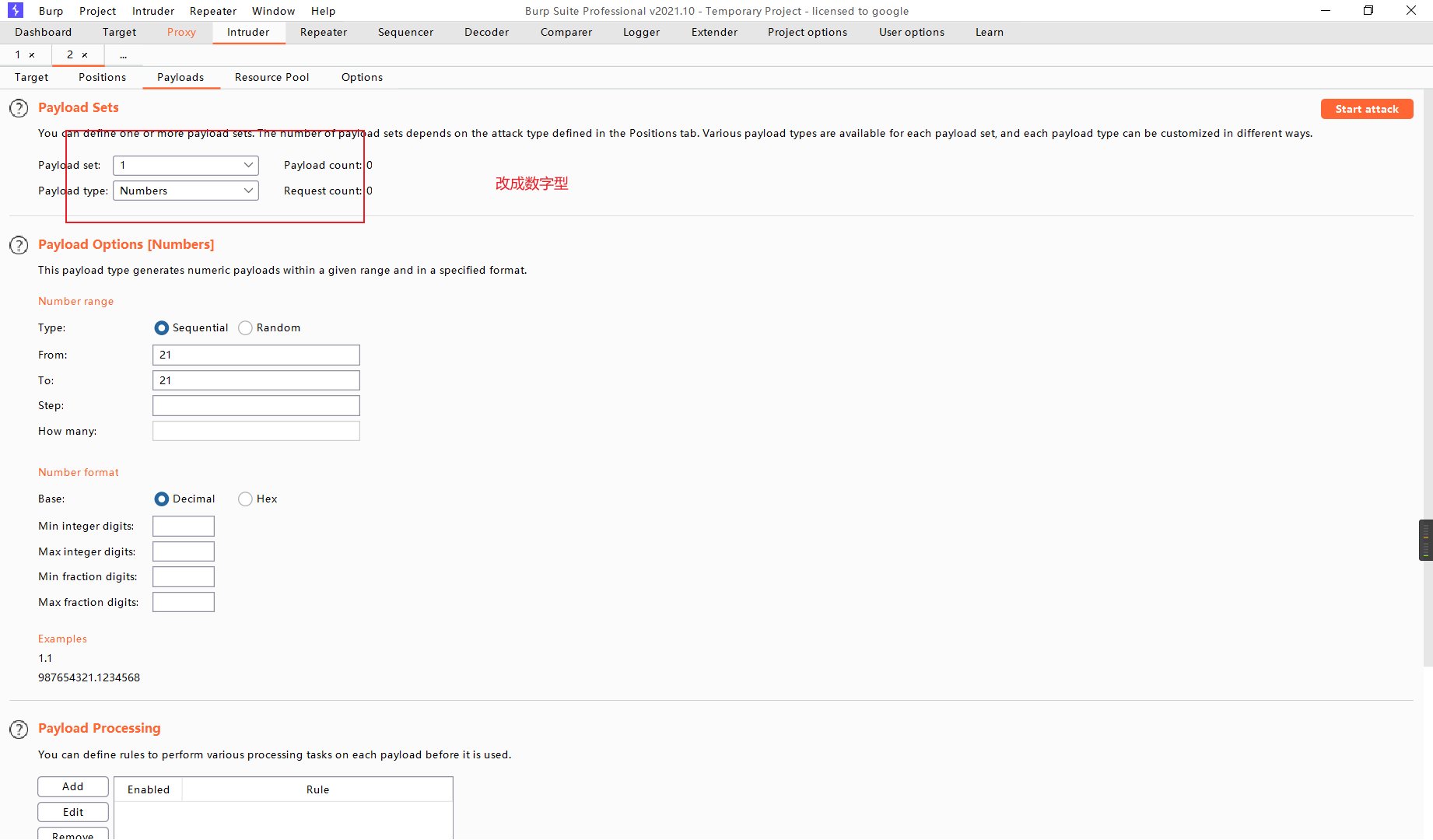Open the Window menu
This screenshot has height=840, width=1433.
[x=274, y=11]
